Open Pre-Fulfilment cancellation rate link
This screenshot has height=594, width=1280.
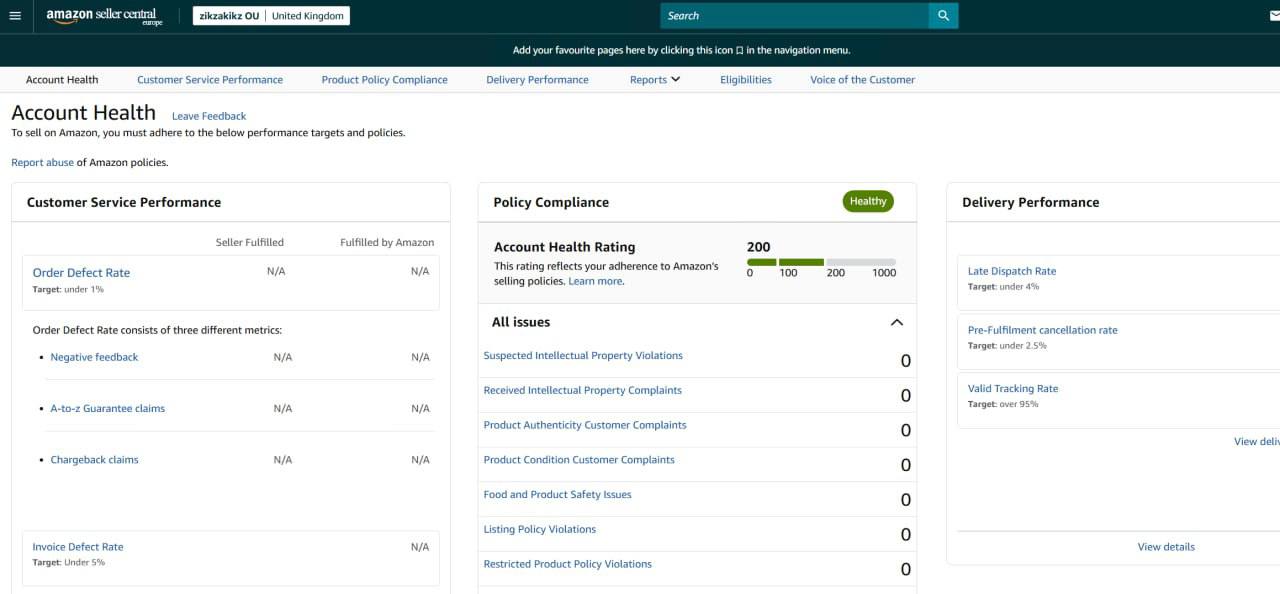click(1043, 330)
